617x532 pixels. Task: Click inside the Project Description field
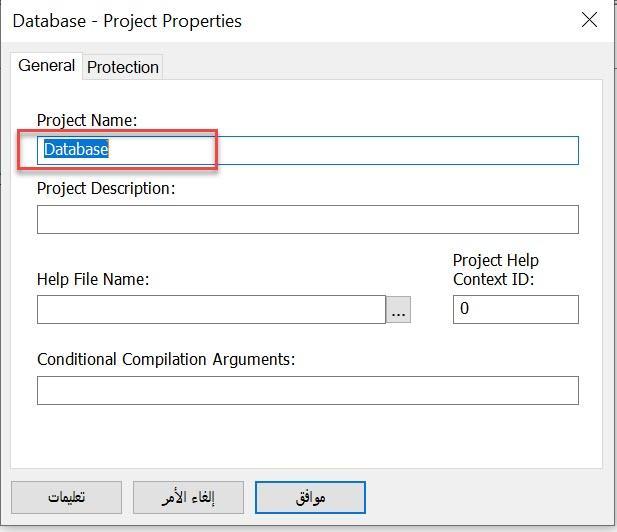click(x=308, y=219)
